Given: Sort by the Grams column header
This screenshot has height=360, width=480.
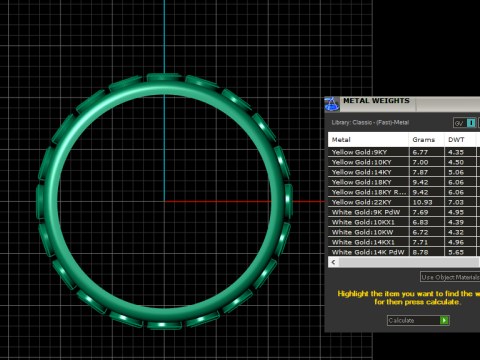Looking at the screenshot, I should click(427, 140).
